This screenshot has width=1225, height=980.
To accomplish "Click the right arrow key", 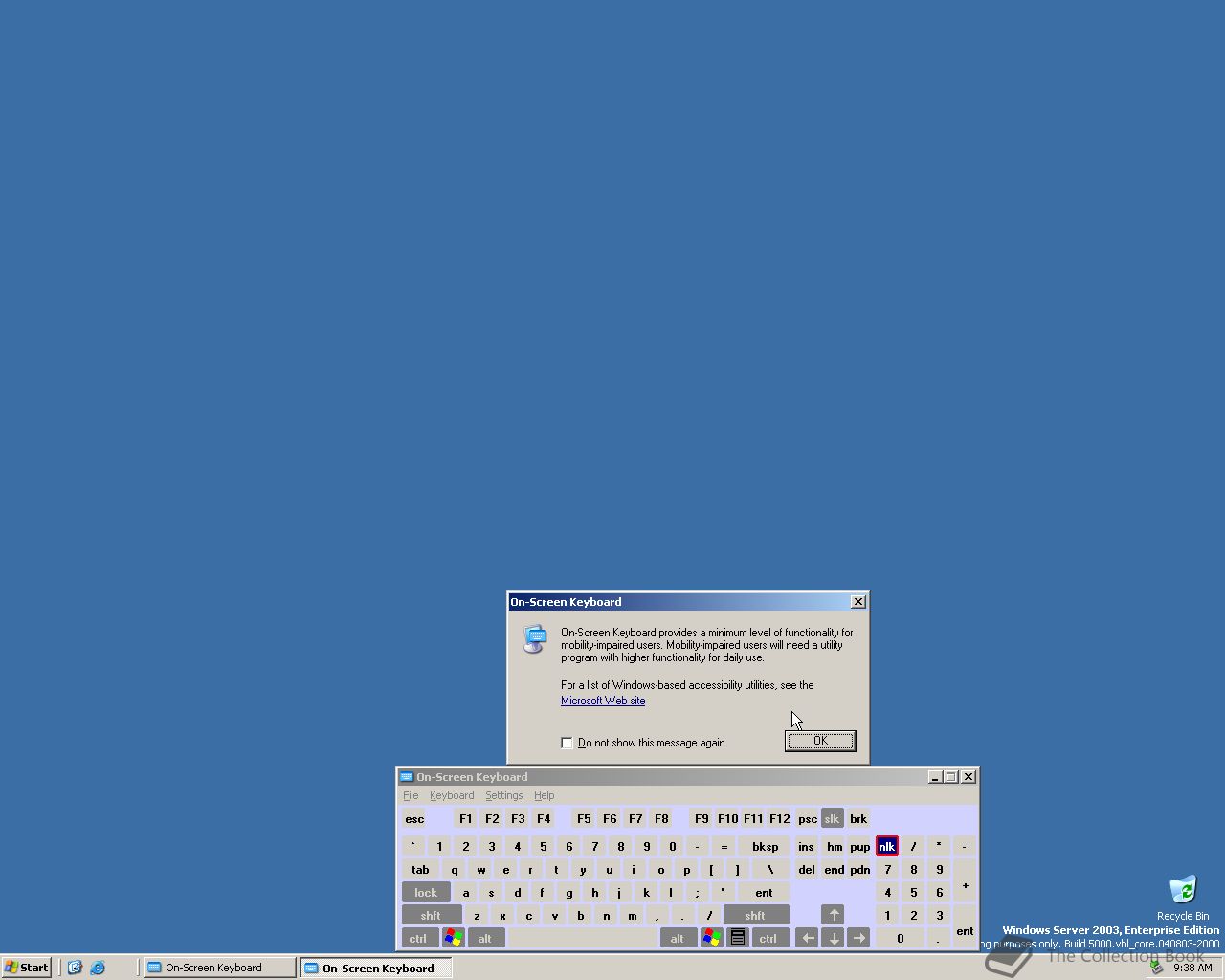I will [x=858, y=938].
